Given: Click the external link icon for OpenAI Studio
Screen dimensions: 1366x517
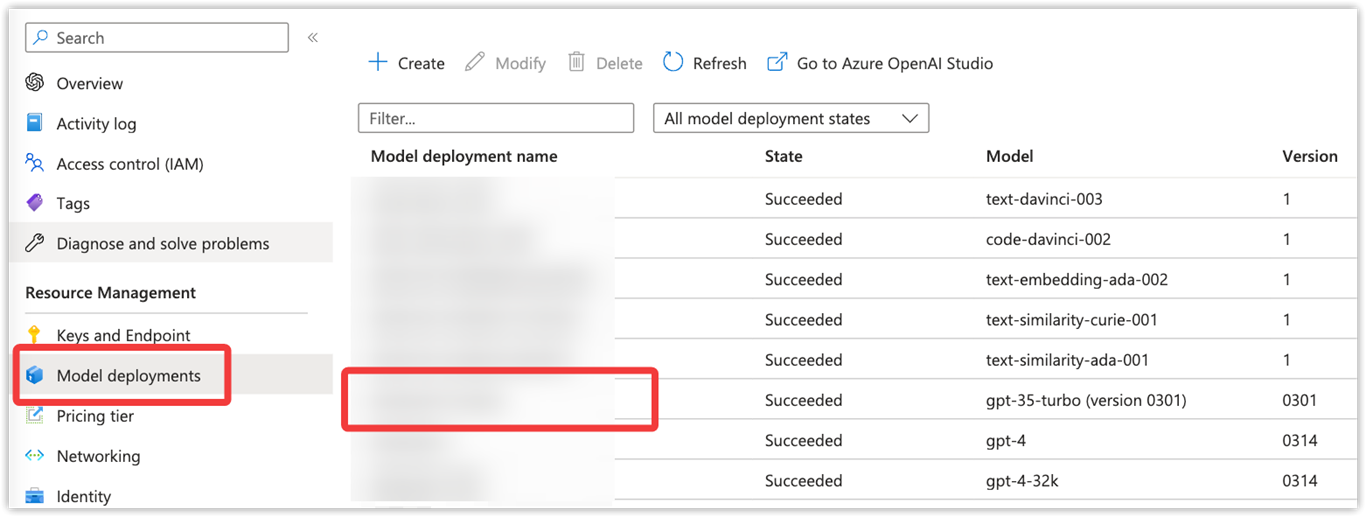Looking at the screenshot, I should 777,62.
